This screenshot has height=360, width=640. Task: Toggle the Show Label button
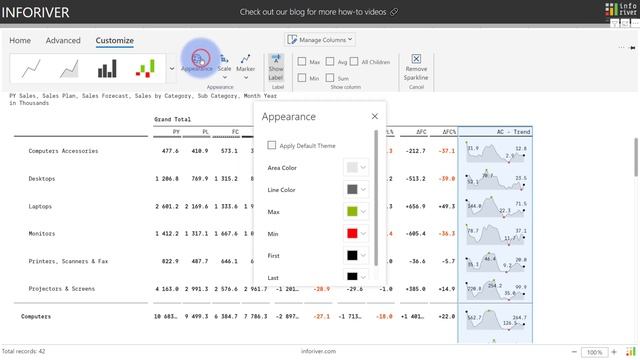tap(276, 67)
